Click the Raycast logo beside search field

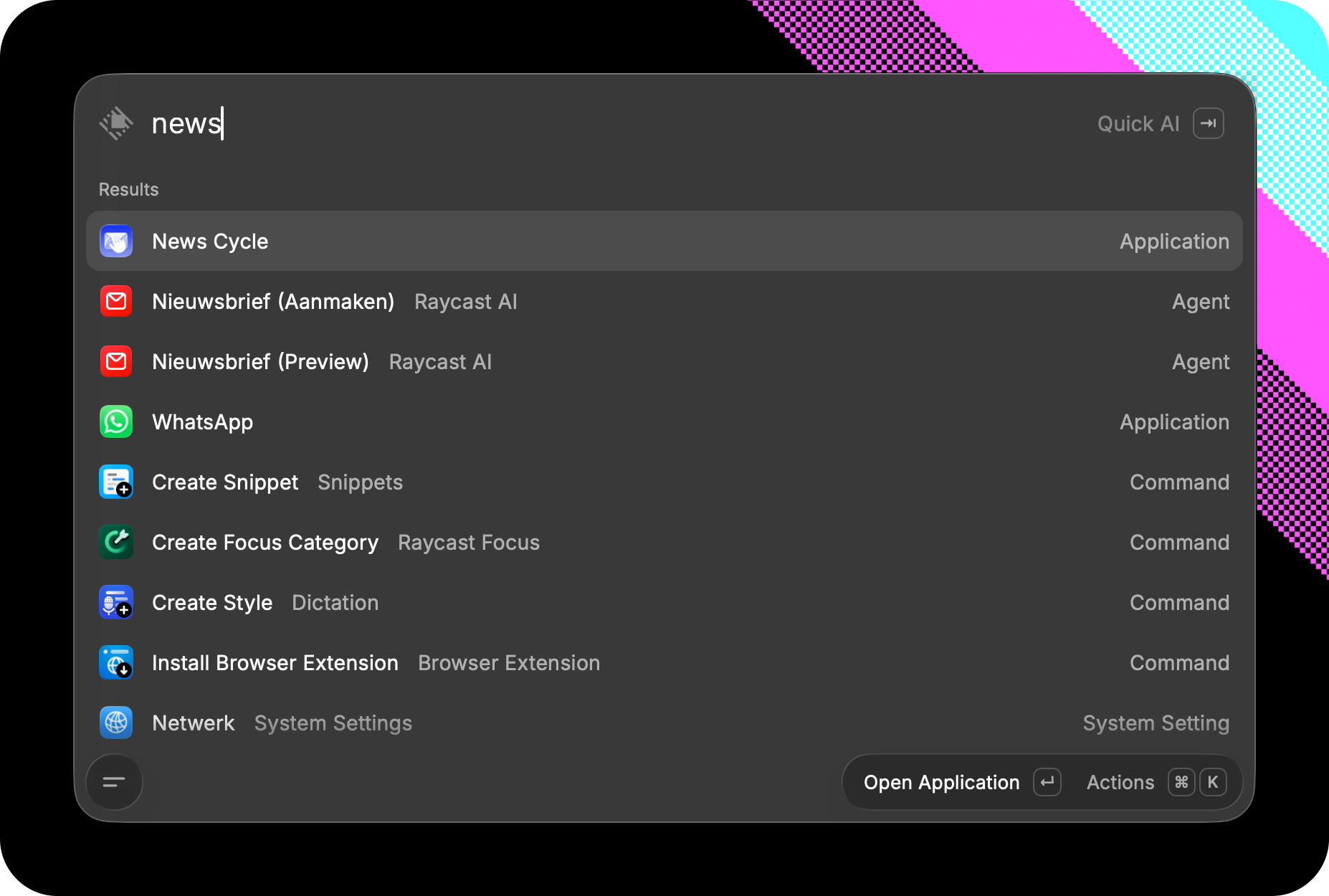pos(116,123)
